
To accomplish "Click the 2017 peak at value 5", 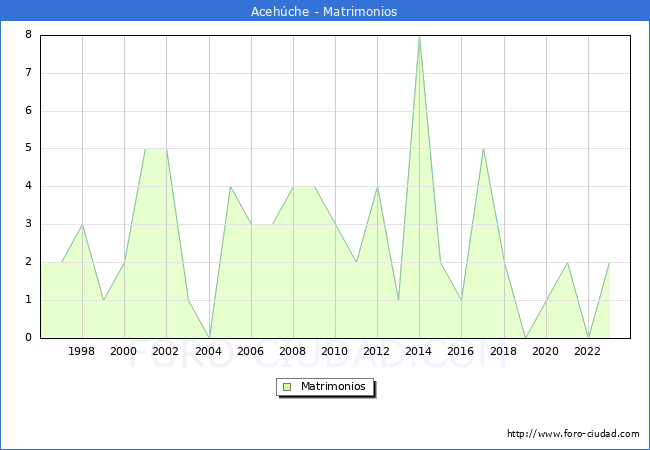I will (483, 149).
